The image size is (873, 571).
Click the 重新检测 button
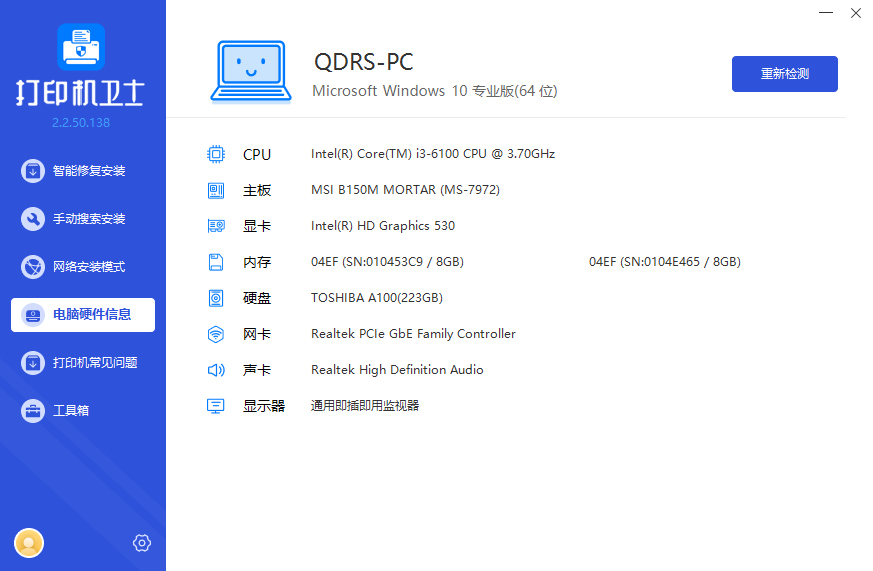784,74
